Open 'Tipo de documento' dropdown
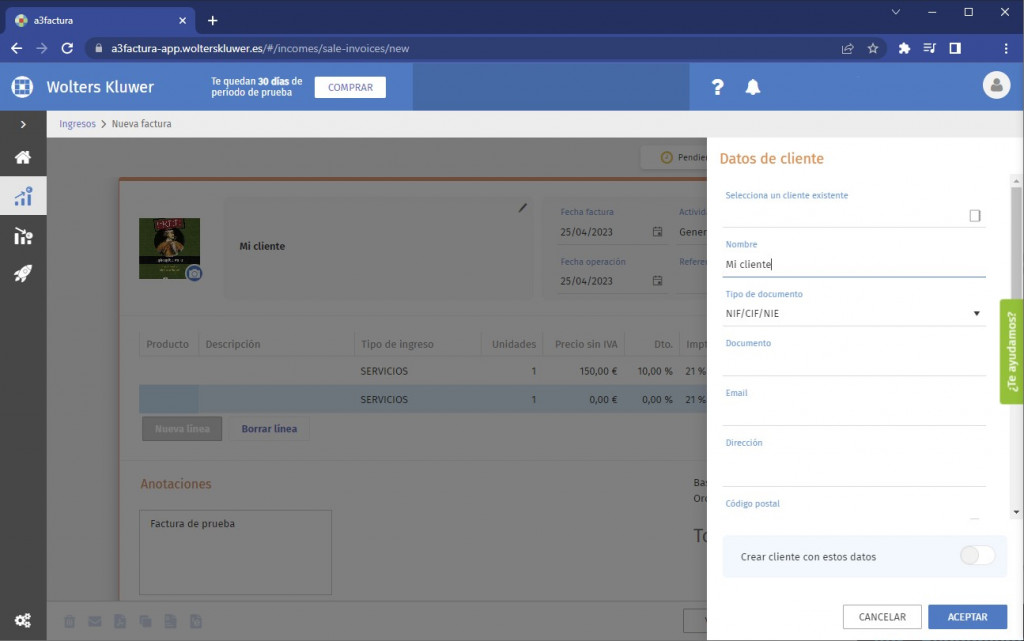Screen dimensions: 1024x641 click(x=853, y=314)
